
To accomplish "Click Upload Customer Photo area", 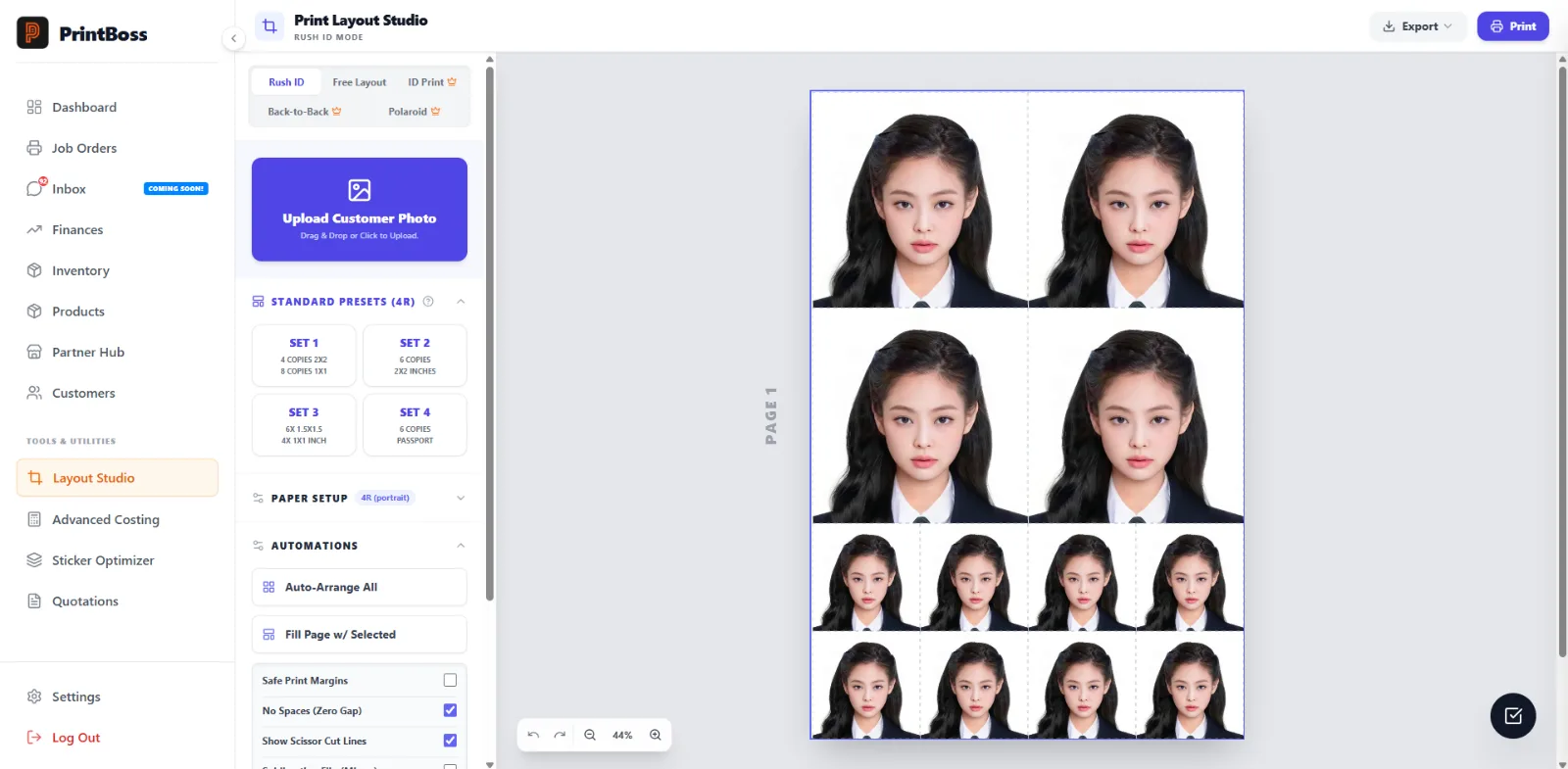I will coord(360,210).
